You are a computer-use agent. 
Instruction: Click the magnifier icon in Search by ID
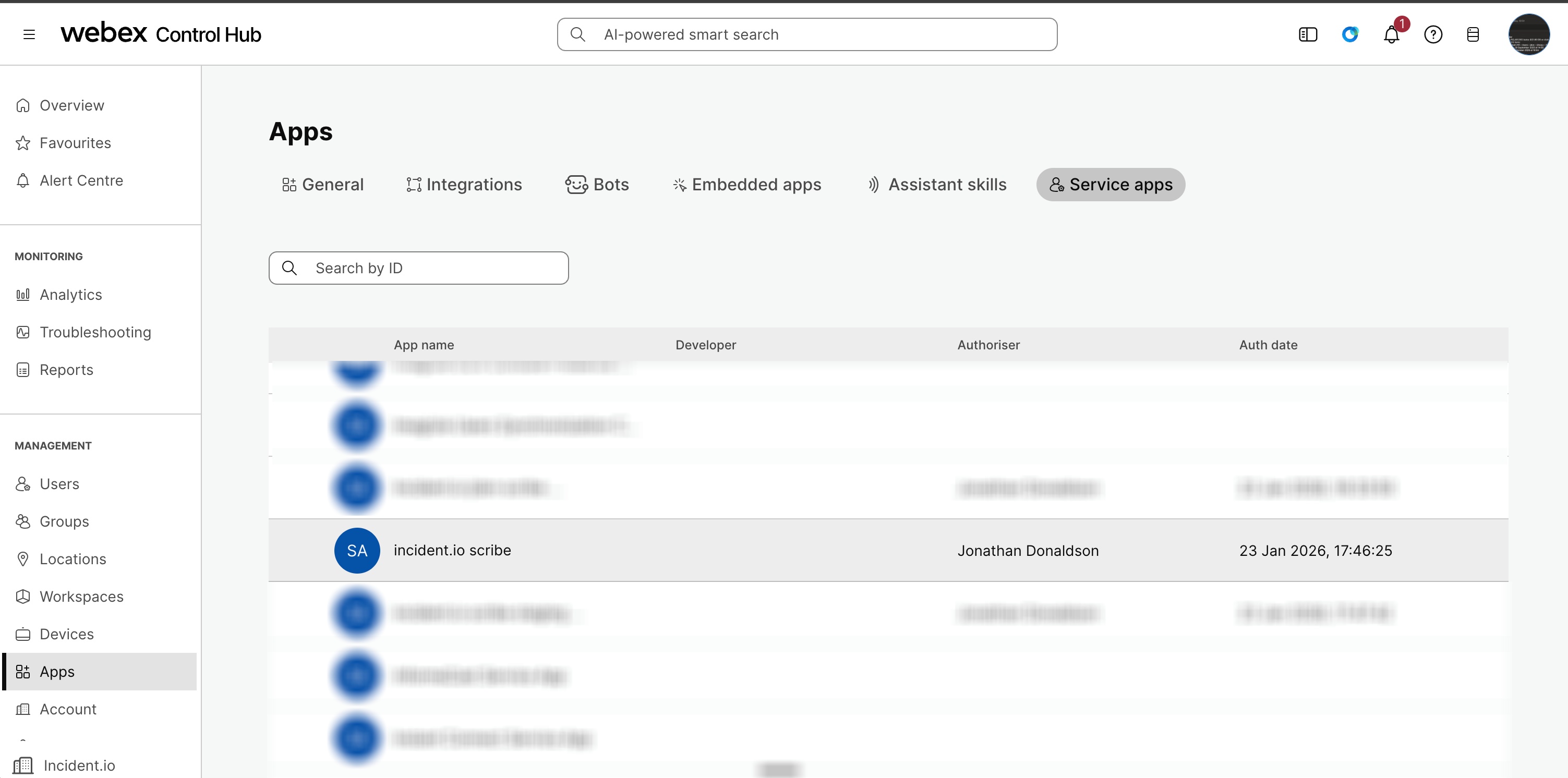289,268
